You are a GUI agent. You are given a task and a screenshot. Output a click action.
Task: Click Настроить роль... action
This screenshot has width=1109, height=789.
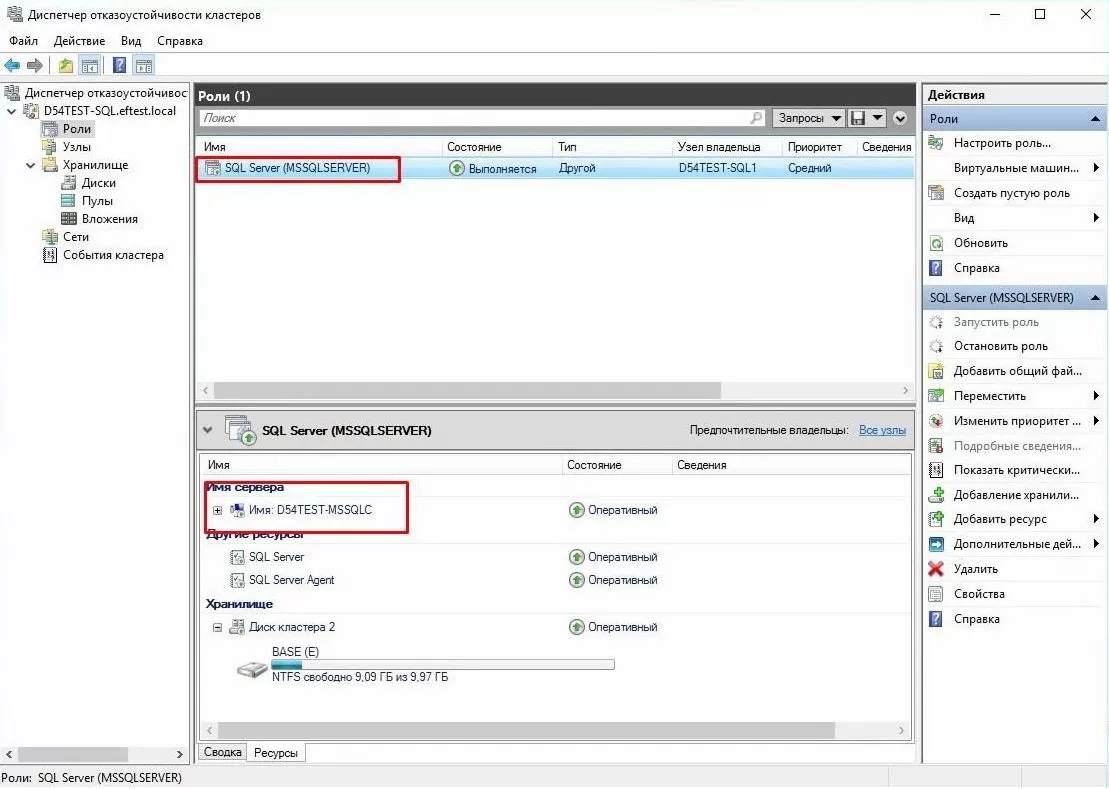(1002, 143)
